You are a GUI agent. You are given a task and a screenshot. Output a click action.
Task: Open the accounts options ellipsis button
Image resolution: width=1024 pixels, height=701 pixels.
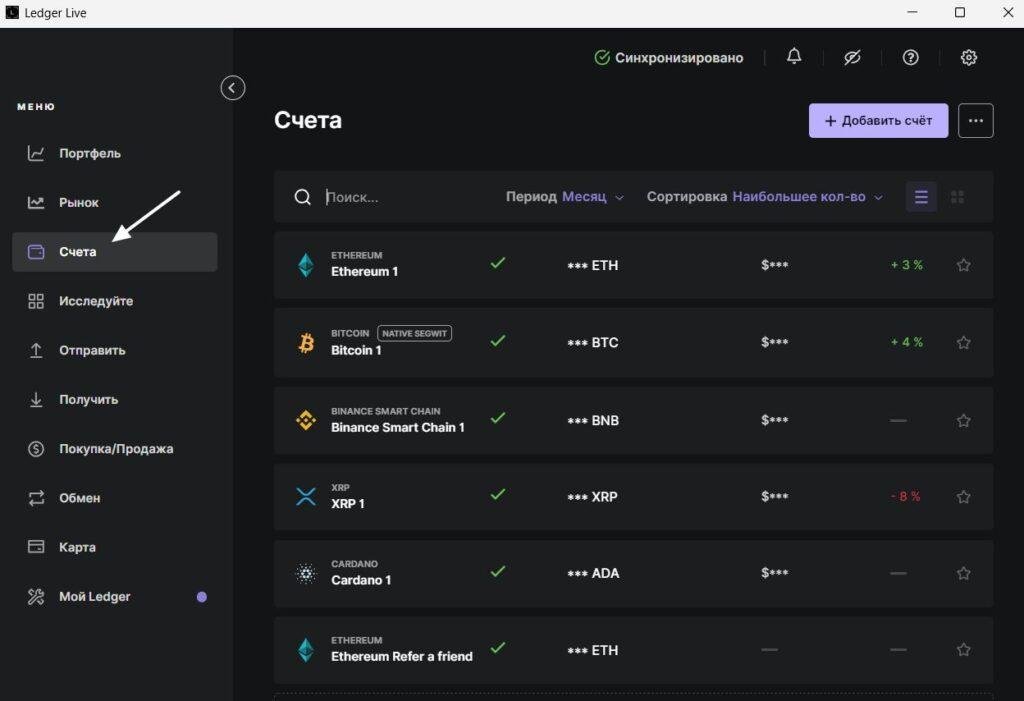tap(975, 120)
